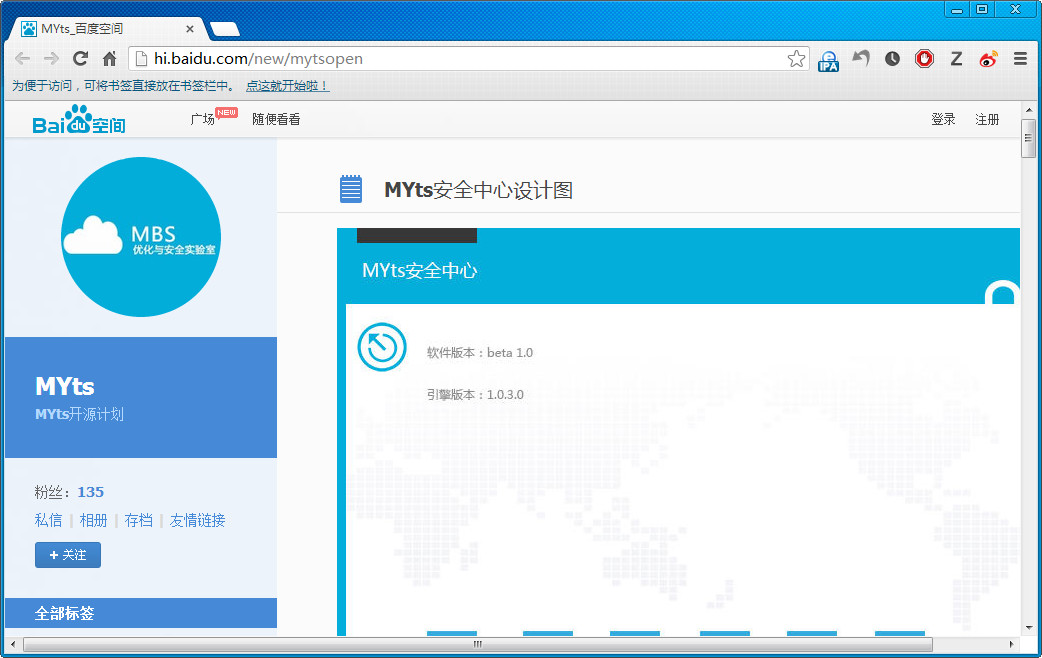This screenshot has width=1042, height=658.
Task: Select the MYts_百度空间 browser tab
Action: click(106, 29)
